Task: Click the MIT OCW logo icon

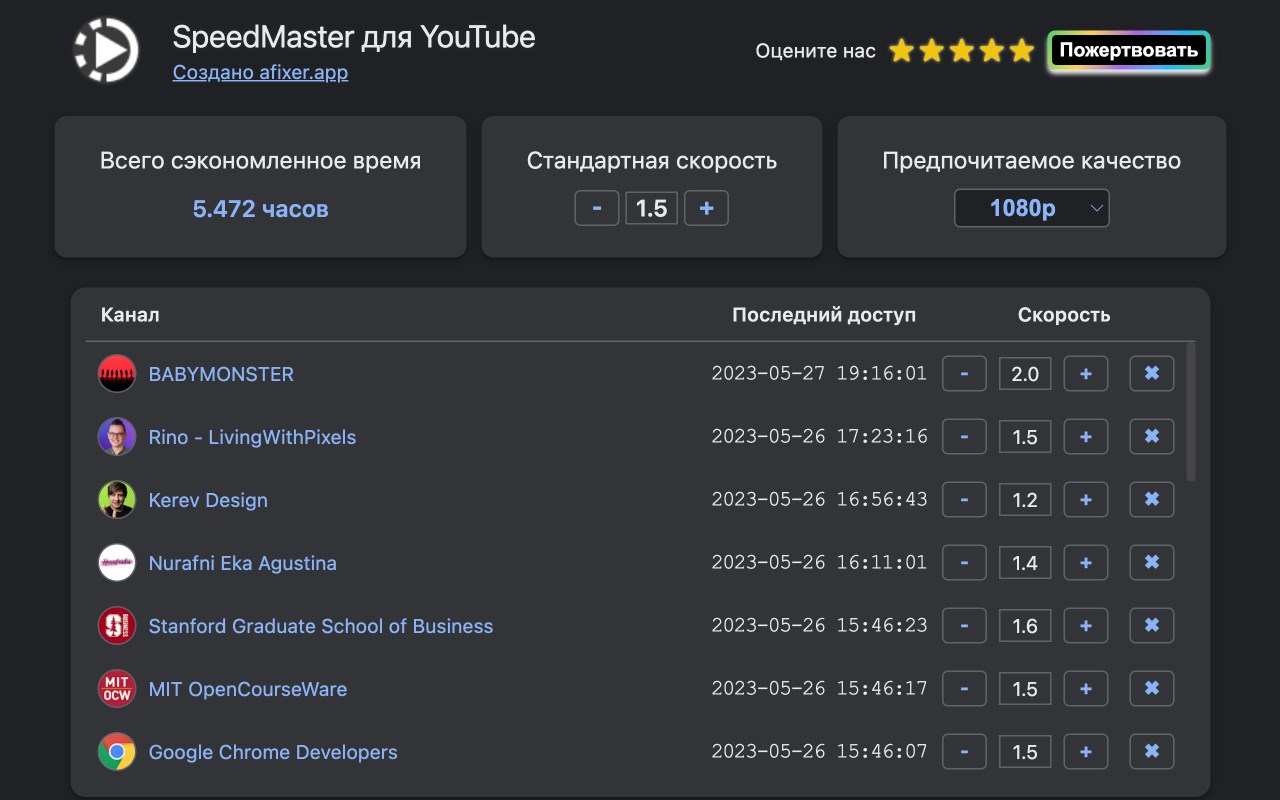Action: [x=117, y=689]
